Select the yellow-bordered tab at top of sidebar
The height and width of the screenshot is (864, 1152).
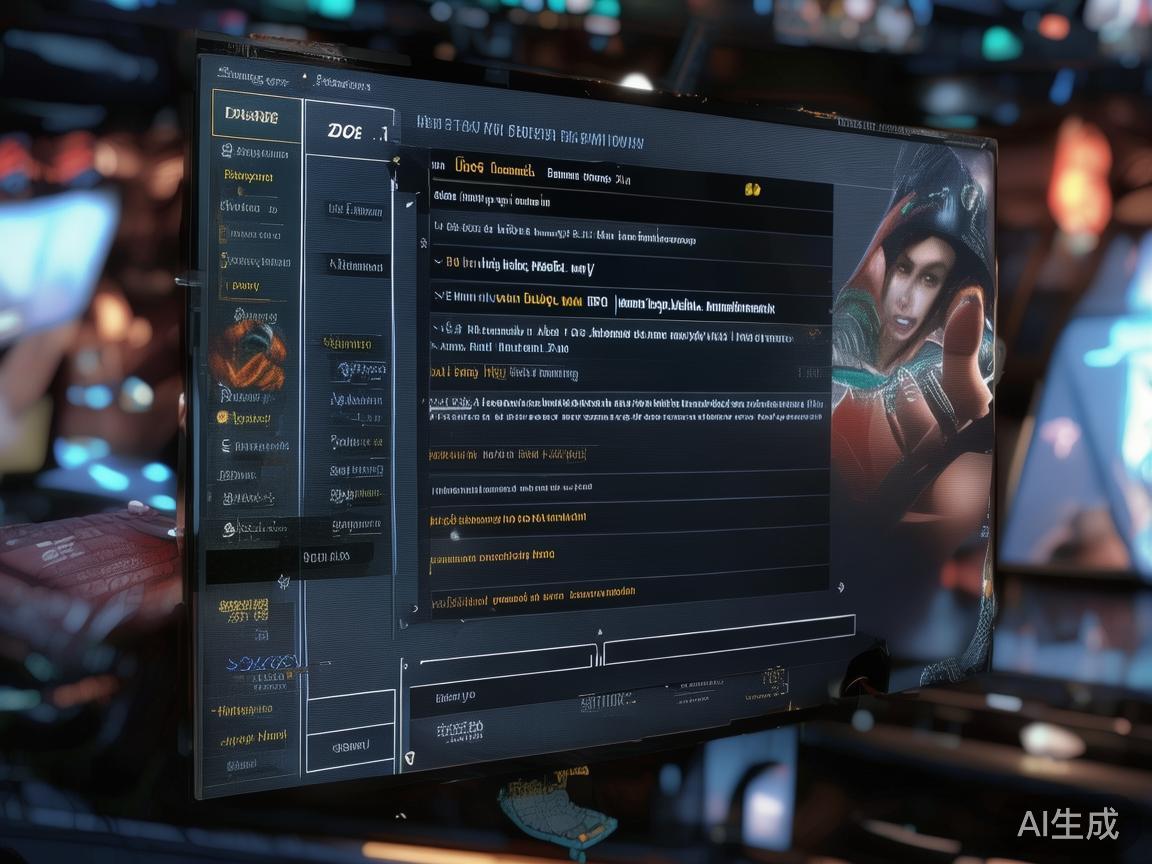click(x=256, y=117)
